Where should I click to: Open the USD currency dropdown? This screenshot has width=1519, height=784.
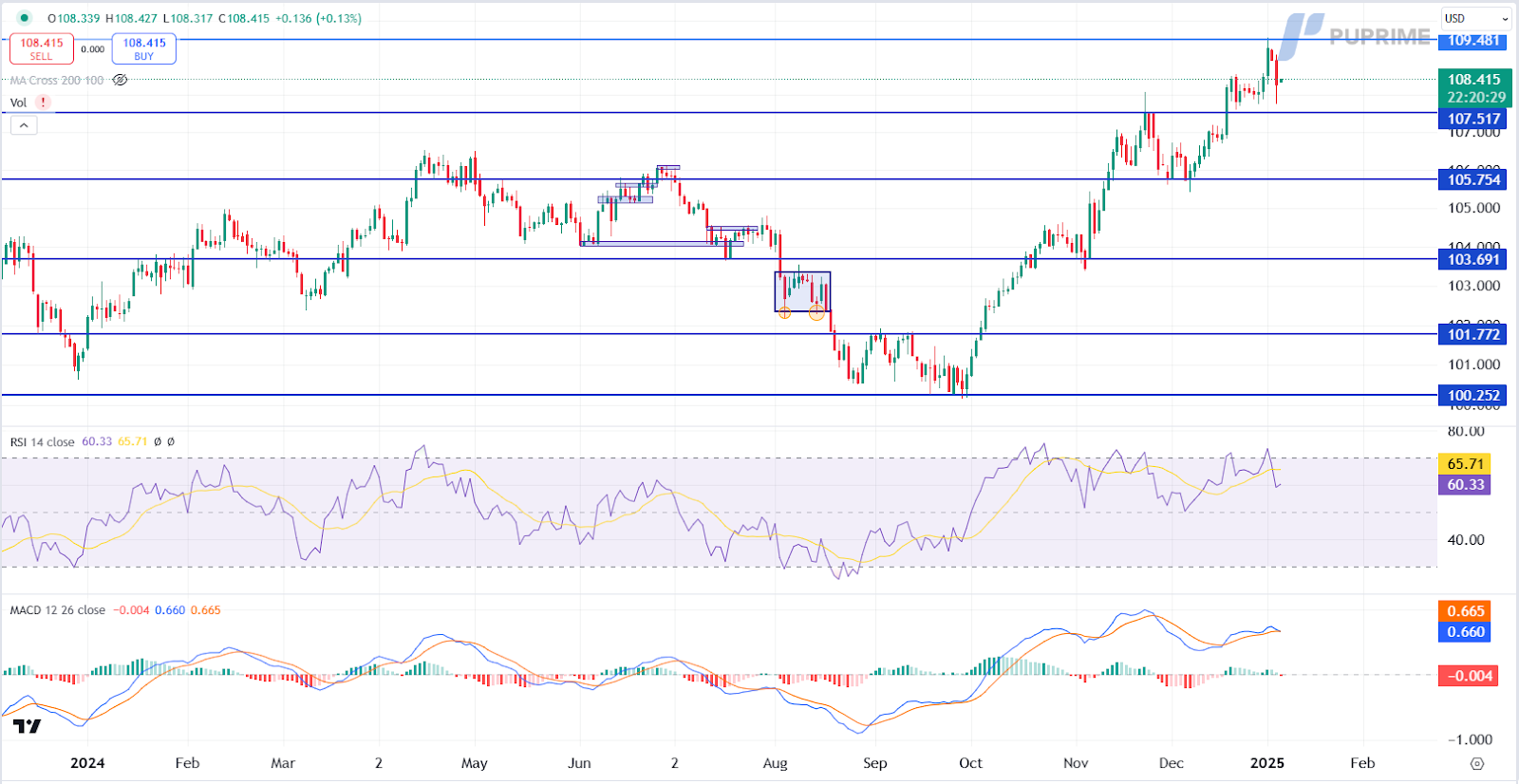[x=1476, y=18]
